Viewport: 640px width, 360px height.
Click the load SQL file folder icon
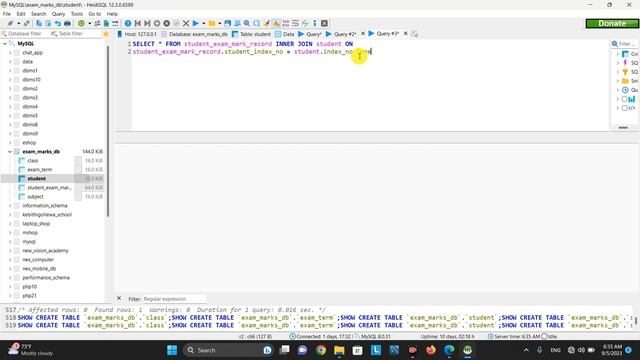click(211, 23)
